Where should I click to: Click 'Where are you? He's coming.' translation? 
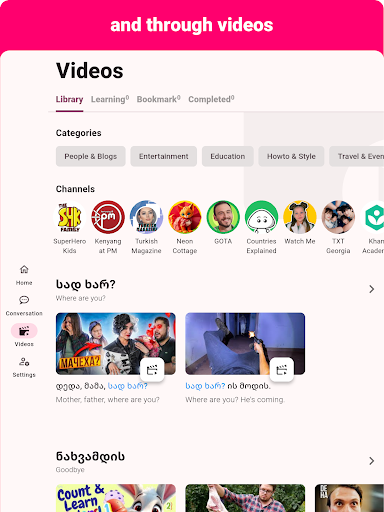tap(235, 399)
